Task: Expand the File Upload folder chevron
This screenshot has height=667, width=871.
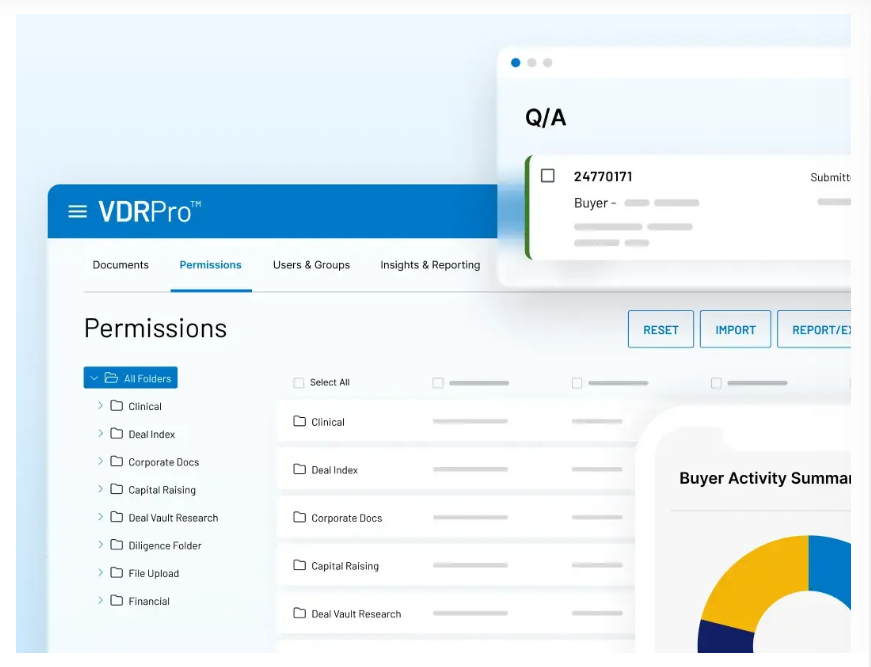Action: point(101,573)
